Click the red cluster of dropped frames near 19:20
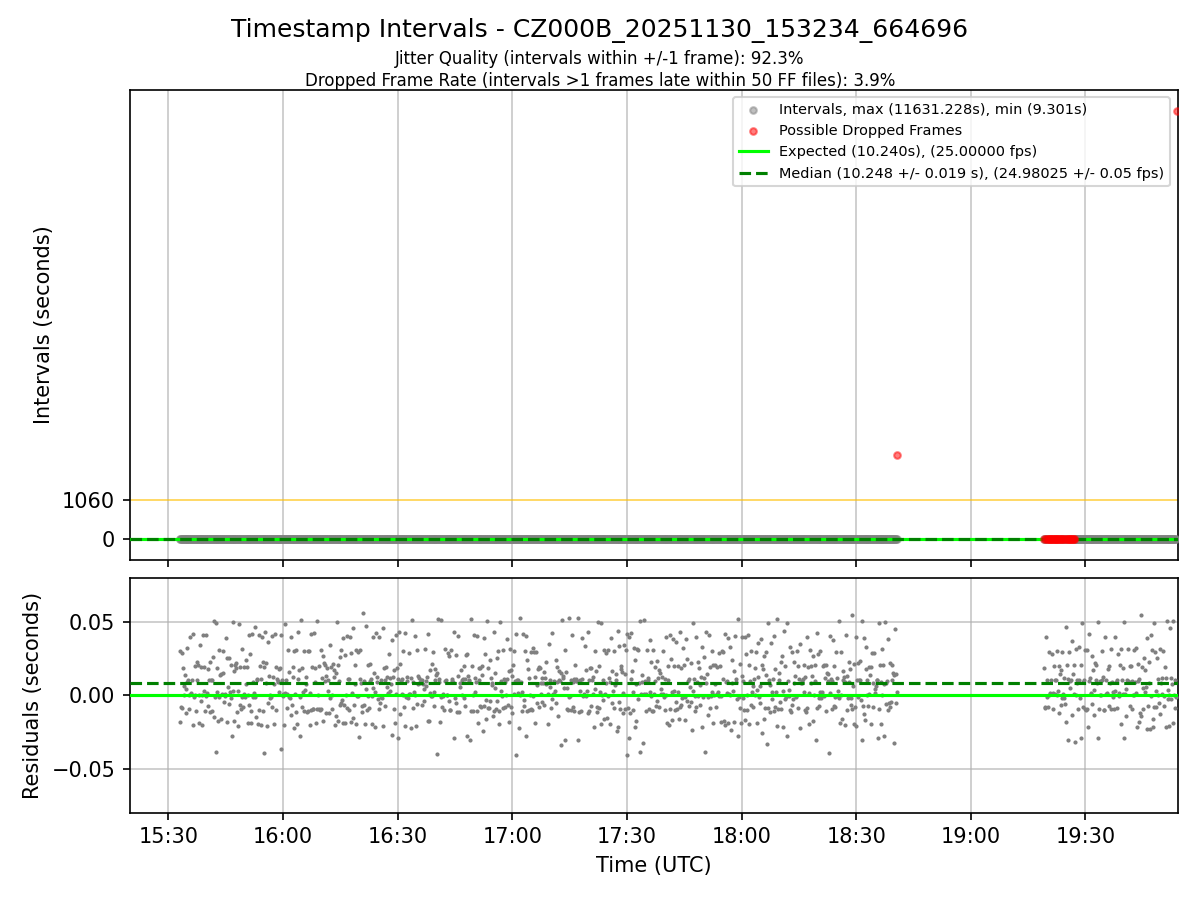The width and height of the screenshot is (1200, 900). [1059, 539]
